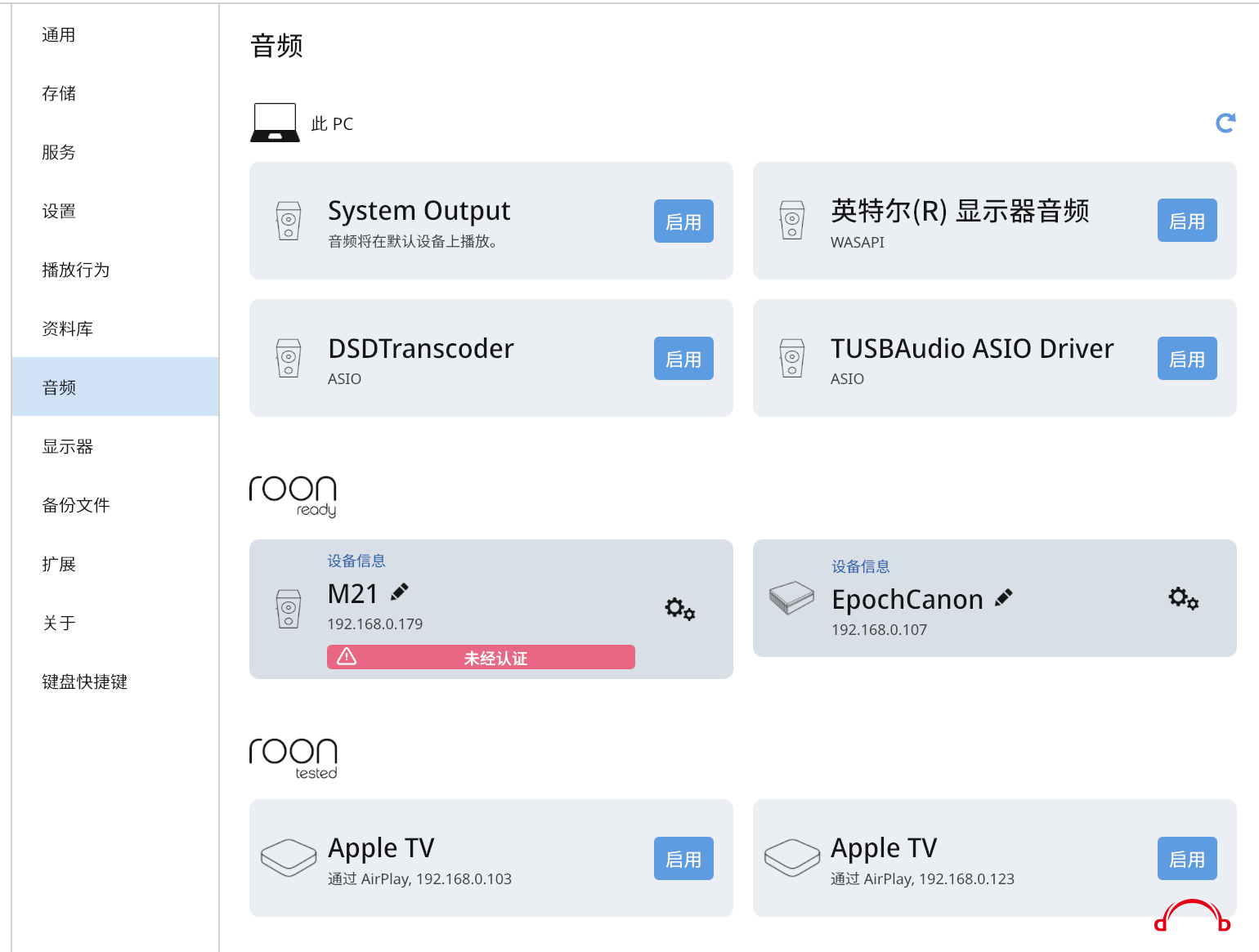Enable 英特尔(R) 显示器音频 WASAPI device
This screenshot has height=952, width=1259.
pyautogui.click(x=1187, y=220)
